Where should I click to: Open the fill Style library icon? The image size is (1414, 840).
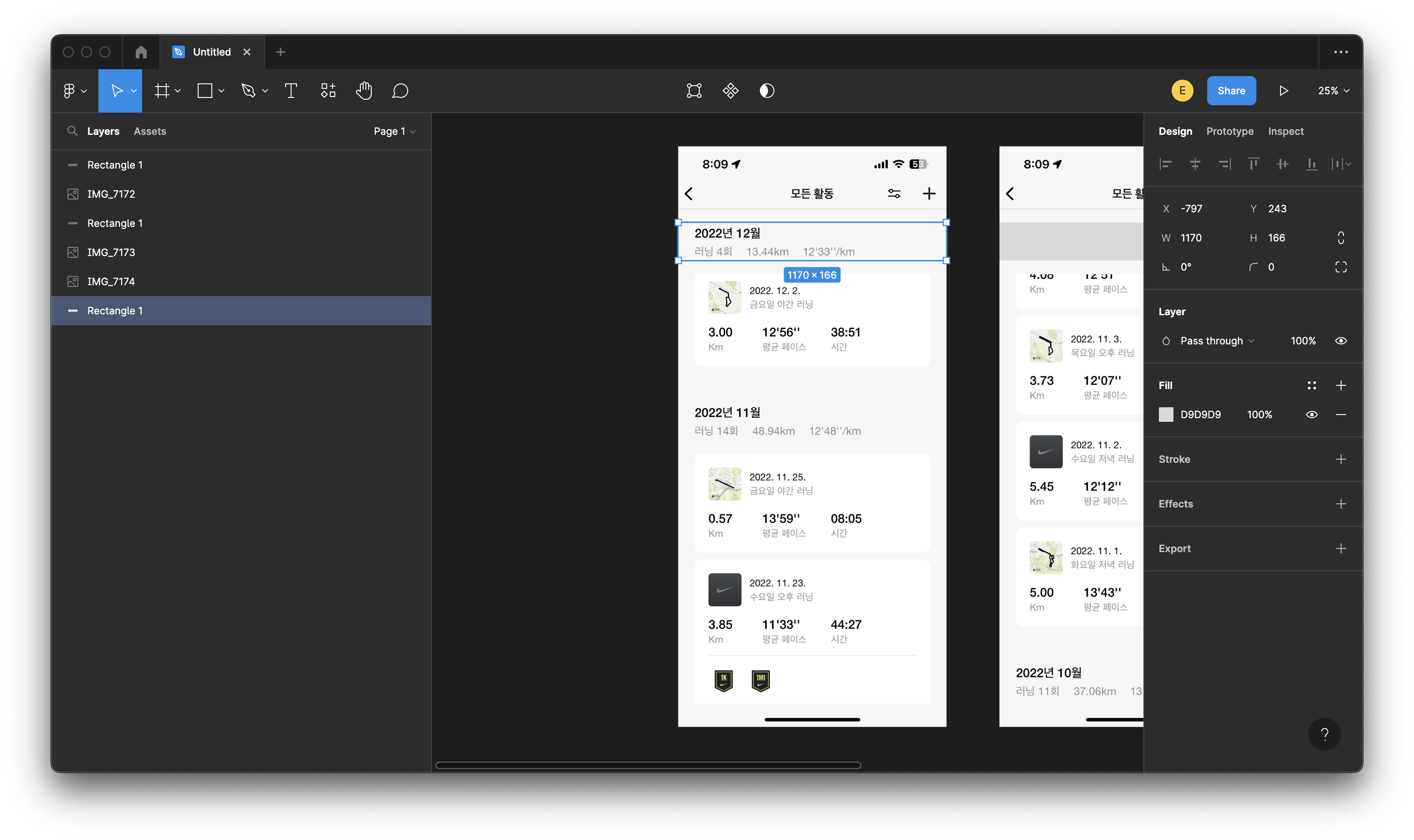click(1312, 385)
